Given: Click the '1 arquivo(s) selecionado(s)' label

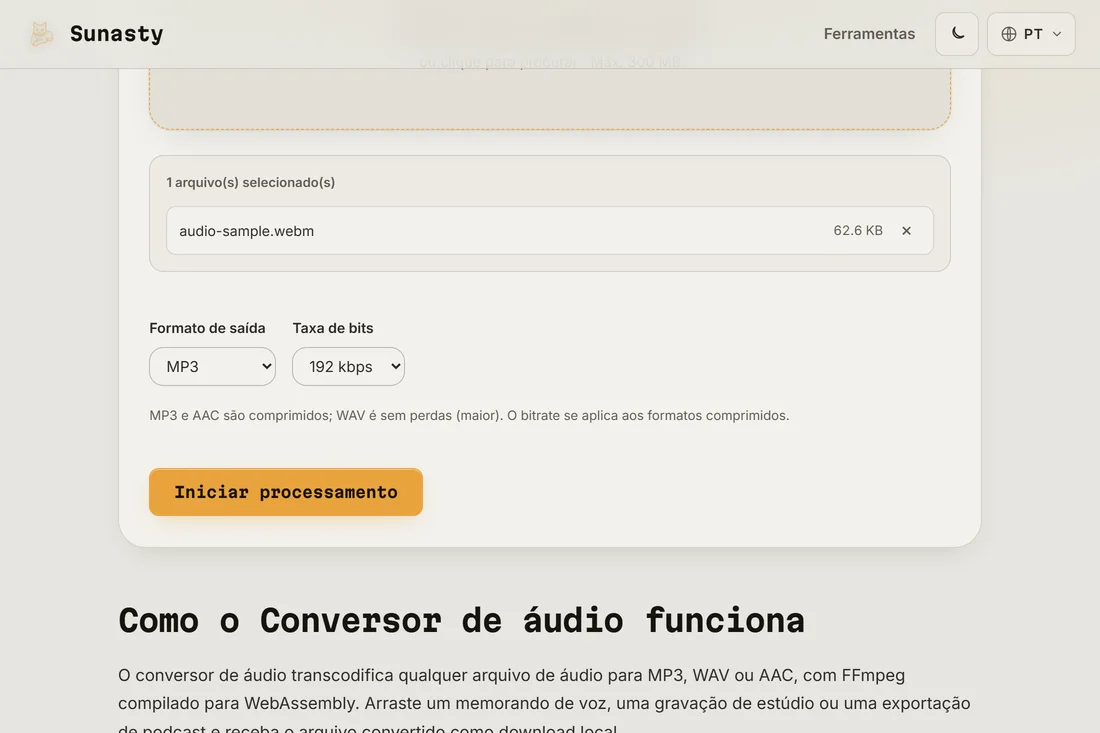Looking at the screenshot, I should pyautogui.click(x=250, y=182).
